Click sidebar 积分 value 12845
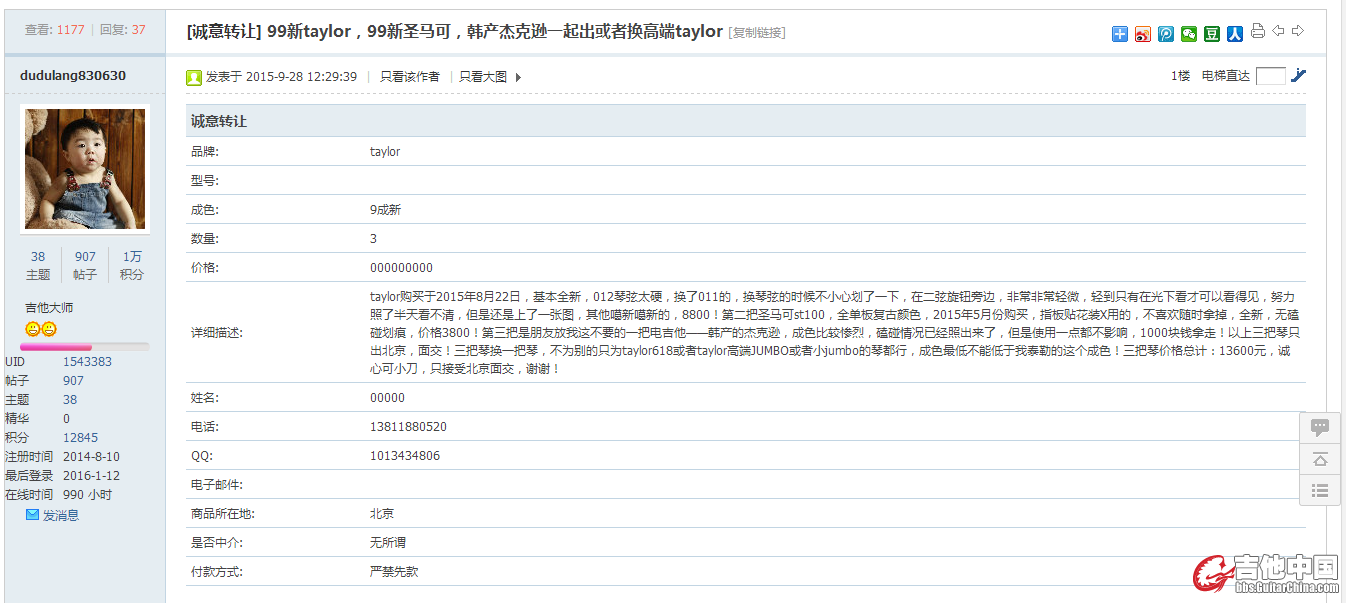The image size is (1346, 603). click(80, 438)
